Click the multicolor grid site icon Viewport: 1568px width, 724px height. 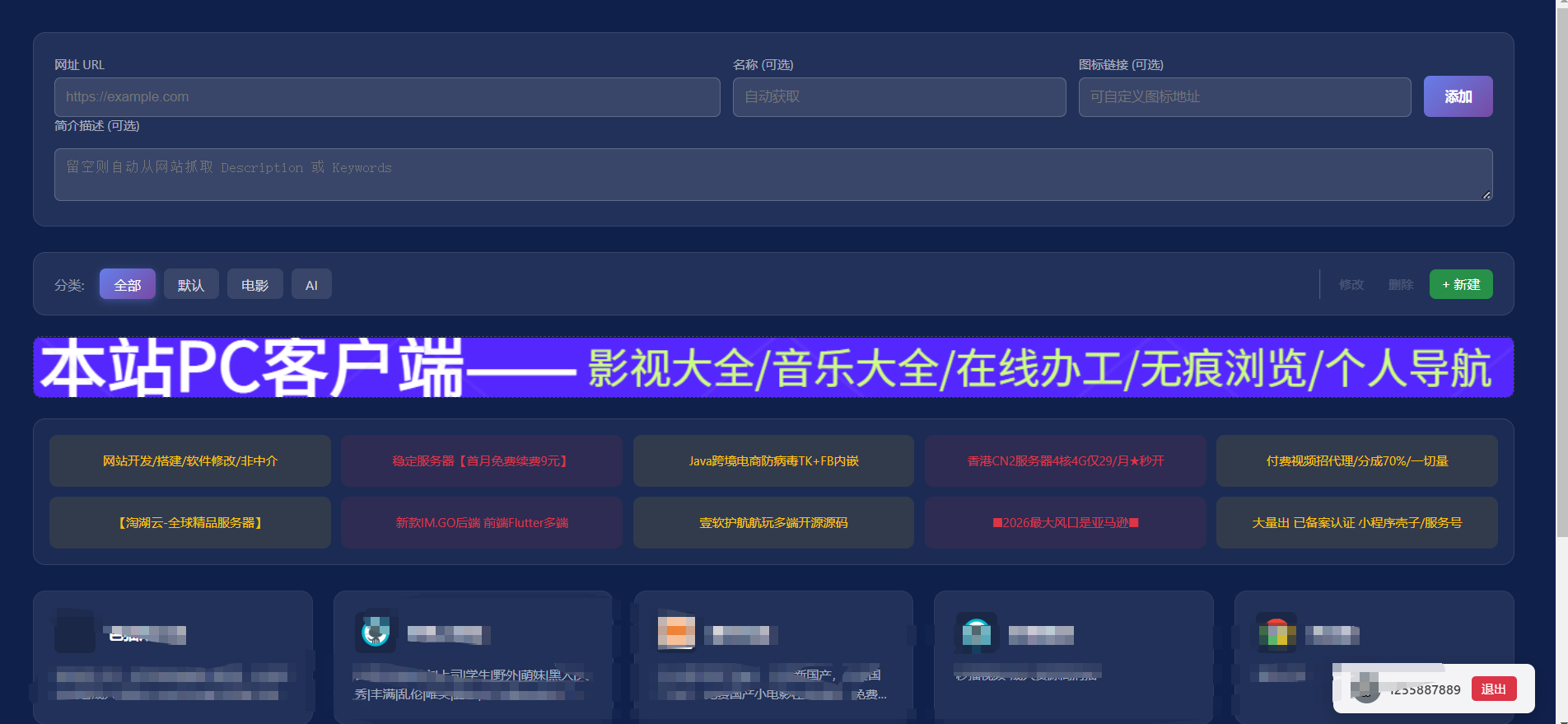[x=1276, y=633]
